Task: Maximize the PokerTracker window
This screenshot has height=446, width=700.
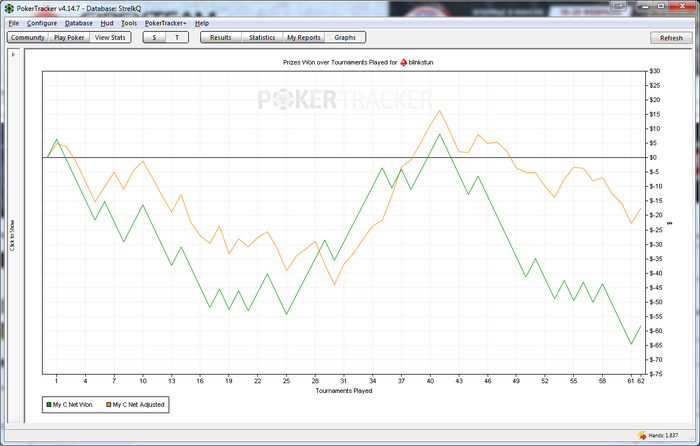Action: 661,6
